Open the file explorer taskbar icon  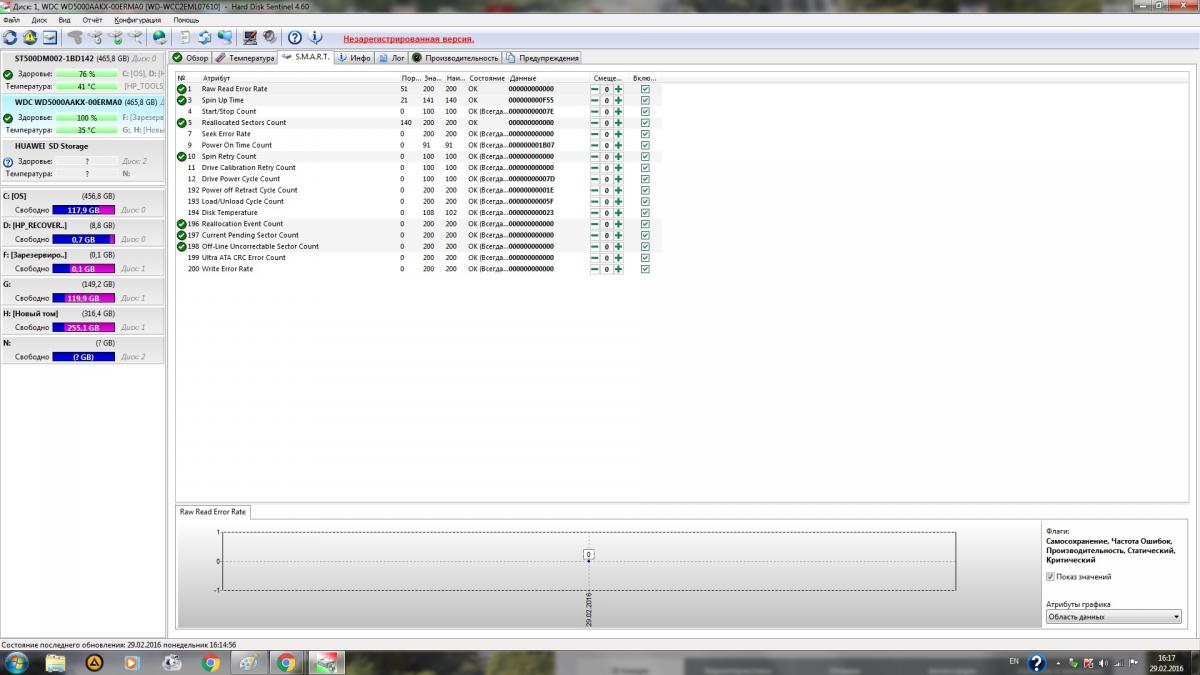click(56, 663)
